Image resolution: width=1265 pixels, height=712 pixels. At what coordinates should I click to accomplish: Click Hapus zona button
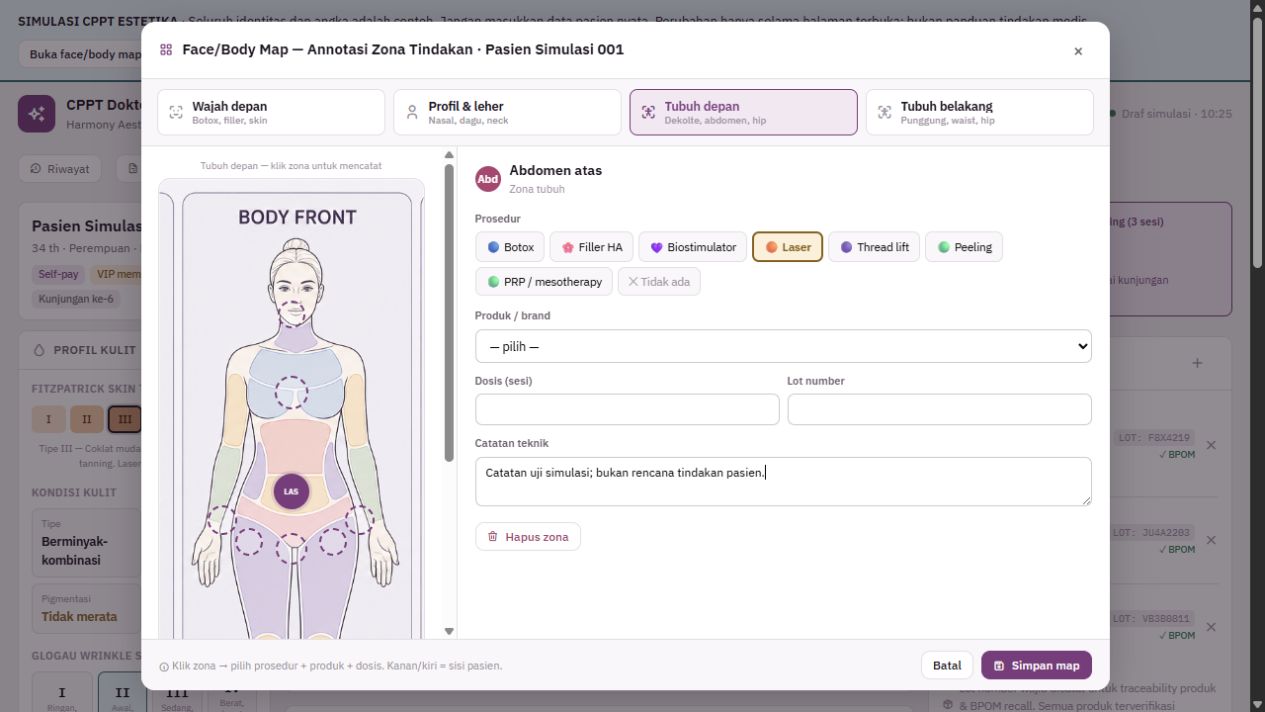click(528, 537)
